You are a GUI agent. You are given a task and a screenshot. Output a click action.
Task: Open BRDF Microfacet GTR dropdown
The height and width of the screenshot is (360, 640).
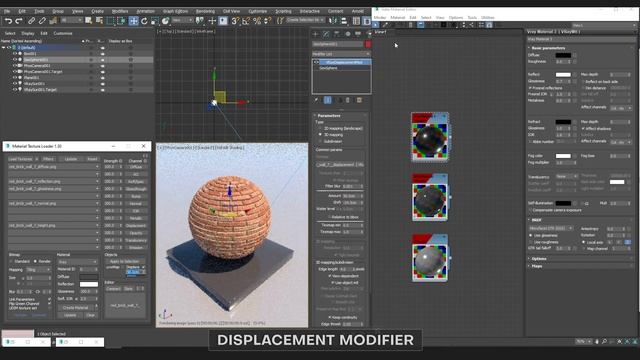coord(551,228)
